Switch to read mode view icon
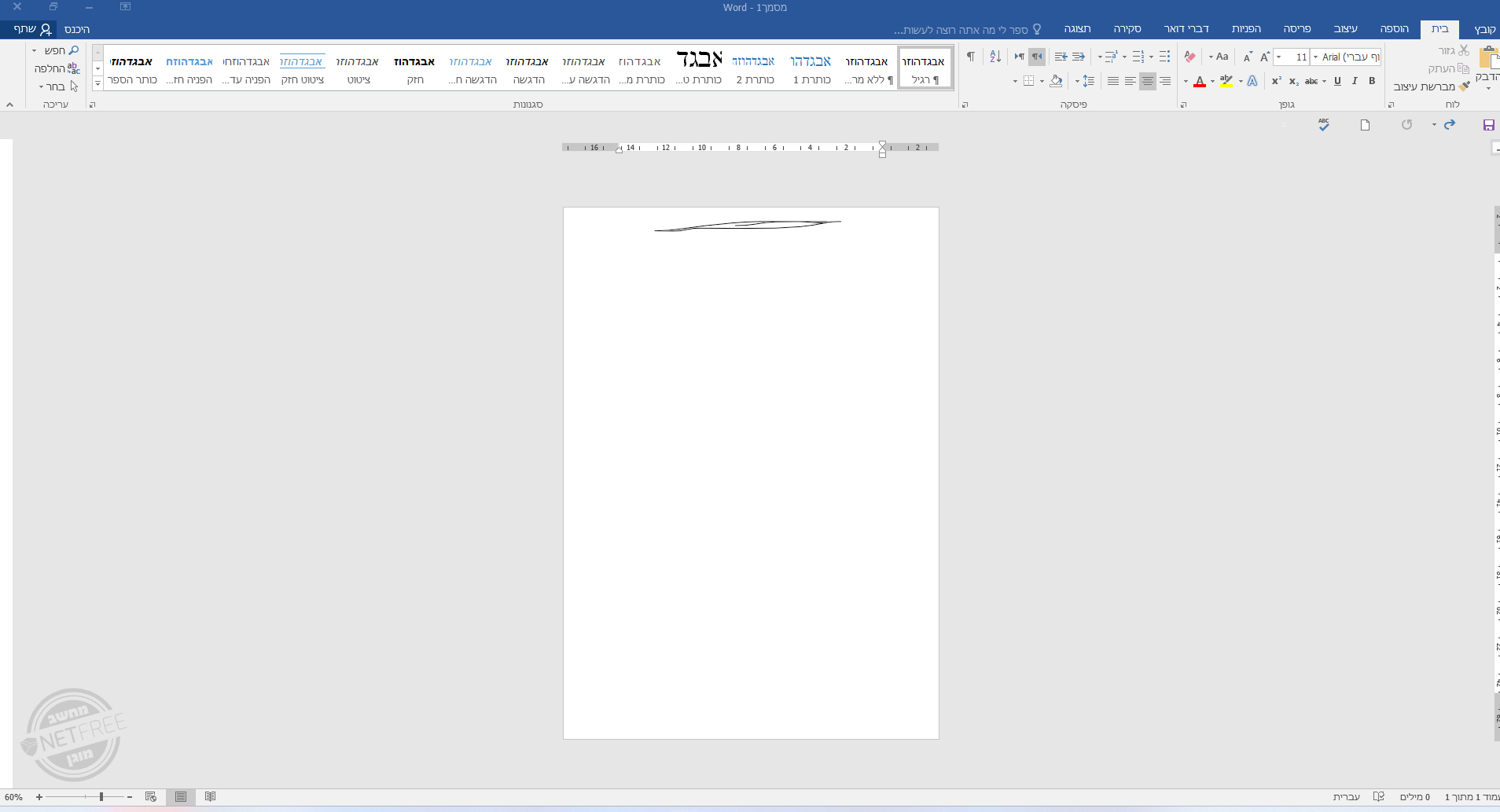The width and height of the screenshot is (1500, 812). 210,797
